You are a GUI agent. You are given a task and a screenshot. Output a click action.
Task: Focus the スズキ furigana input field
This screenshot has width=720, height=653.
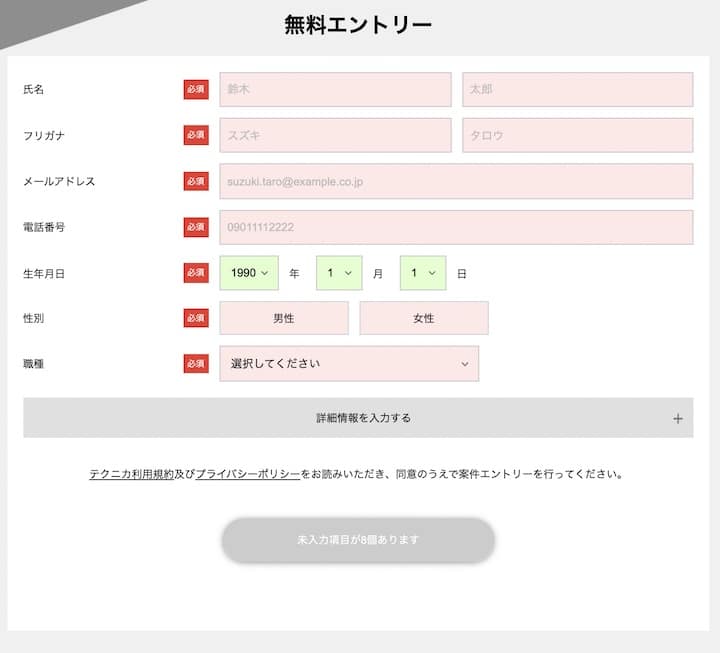[335, 135]
